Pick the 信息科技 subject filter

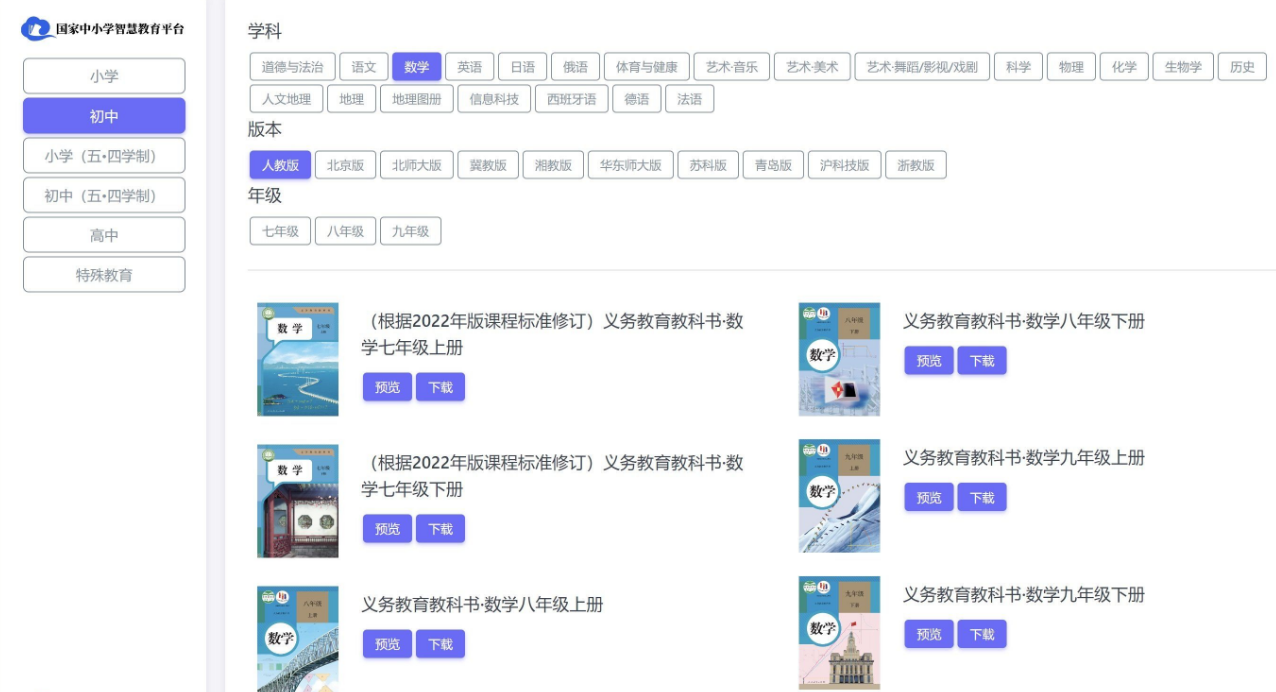click(494, 99)
